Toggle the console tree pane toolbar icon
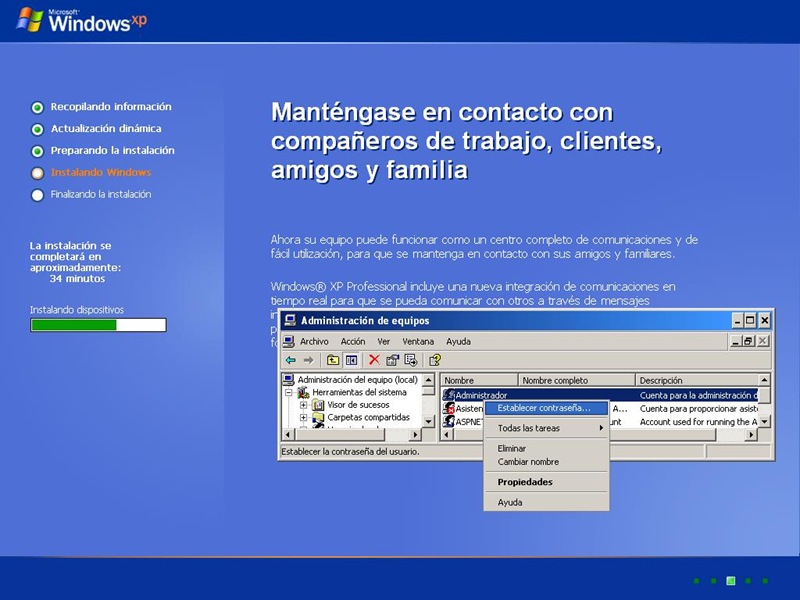 coord(351,360)
